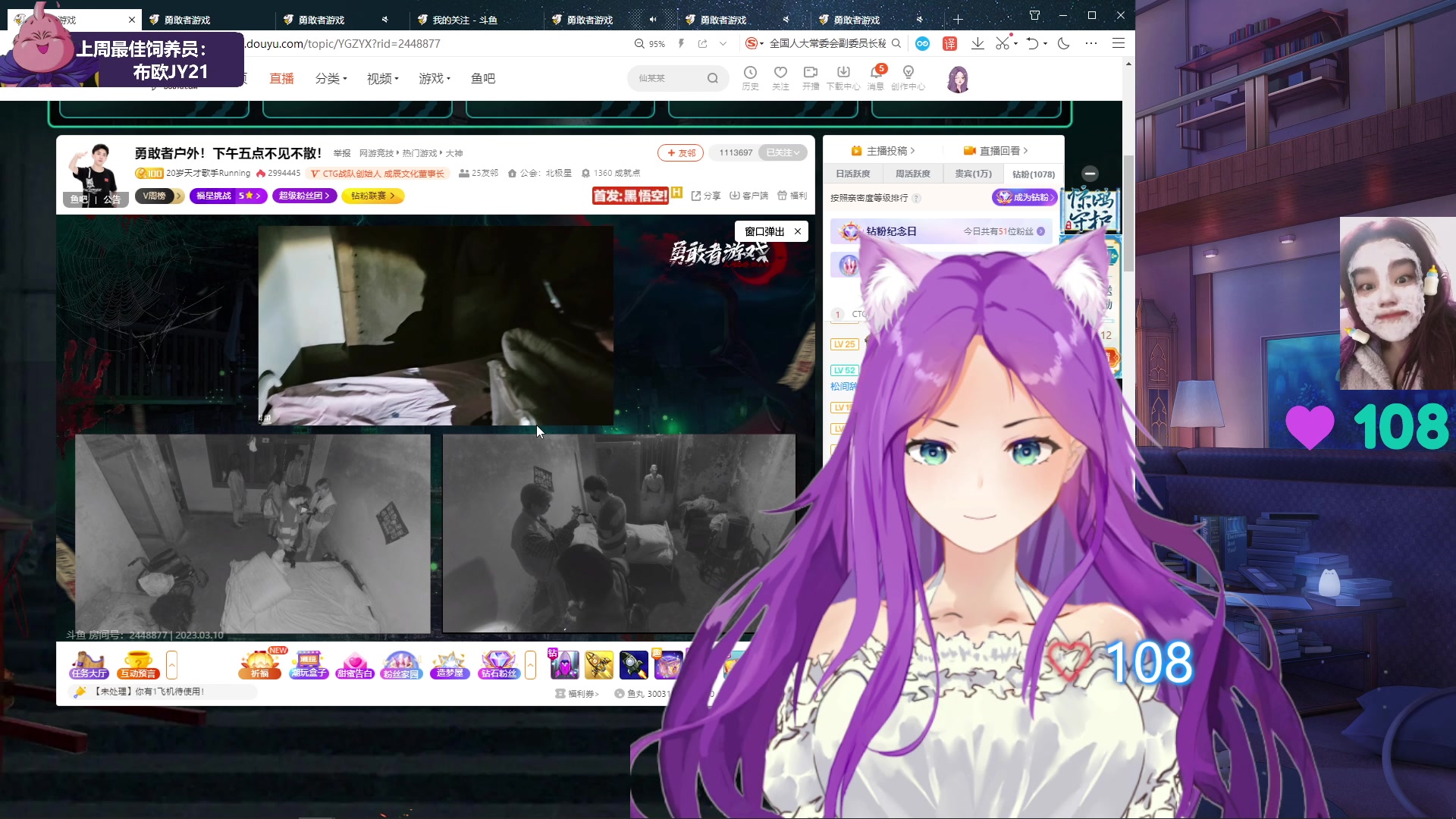Expand the 分类 category dropdown
The image size is (1456, 819).
(331, 78)
